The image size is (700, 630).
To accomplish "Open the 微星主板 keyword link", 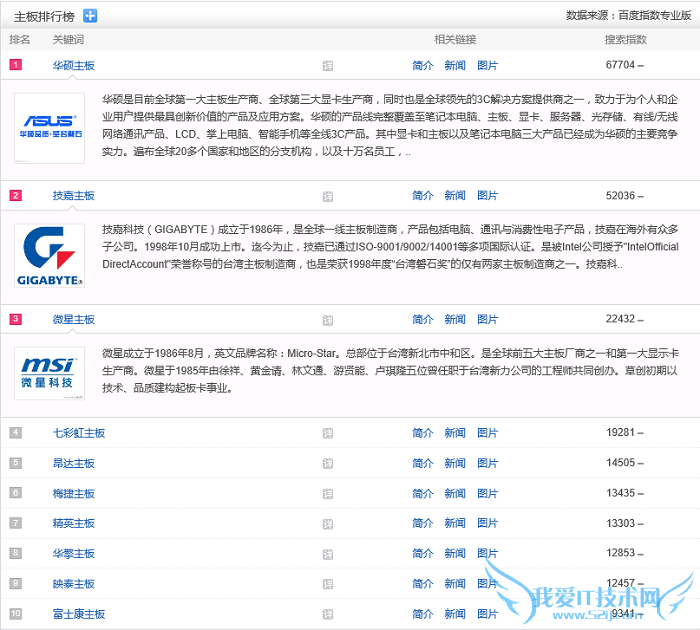I will 74,319.
